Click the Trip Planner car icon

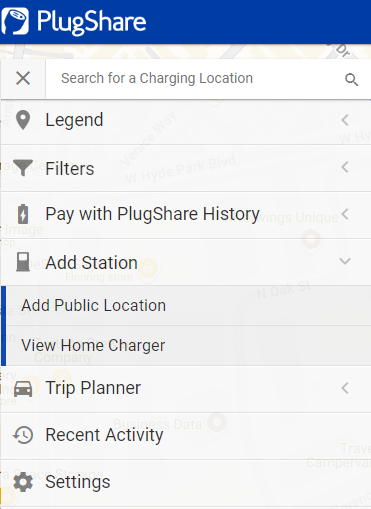[x=23, y=389]
